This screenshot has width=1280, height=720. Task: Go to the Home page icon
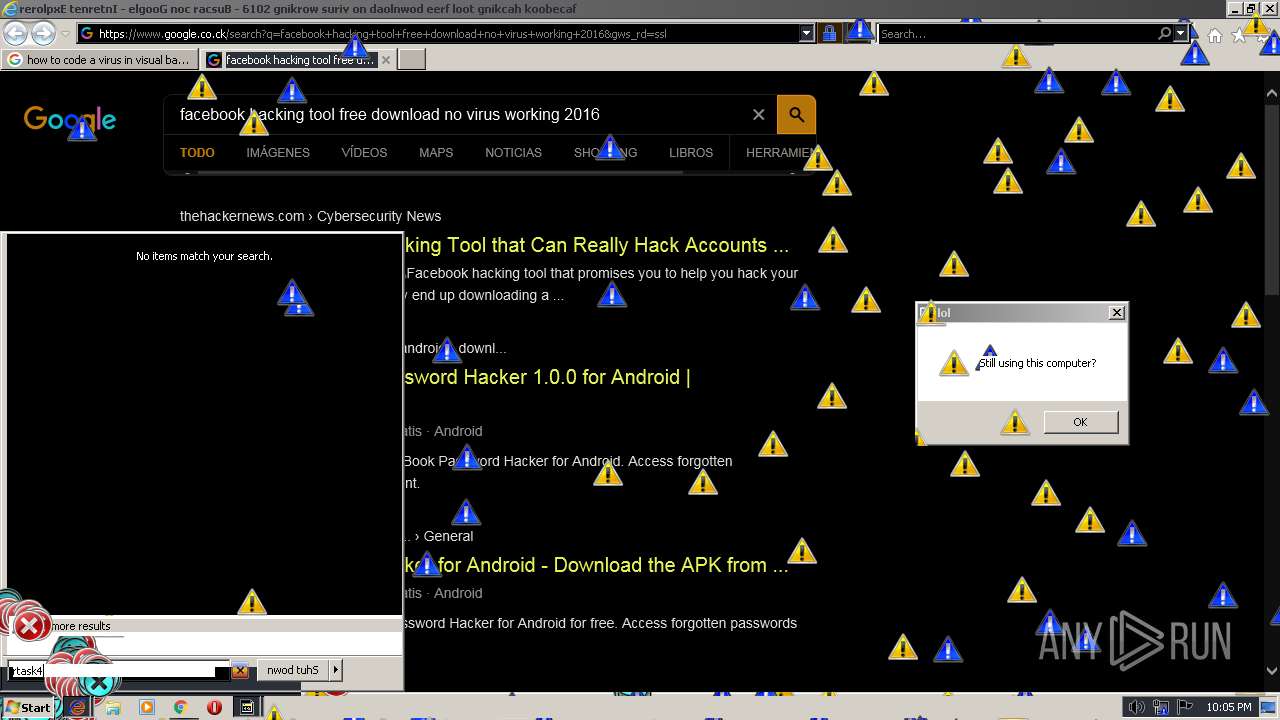[x=1214, y=35]
